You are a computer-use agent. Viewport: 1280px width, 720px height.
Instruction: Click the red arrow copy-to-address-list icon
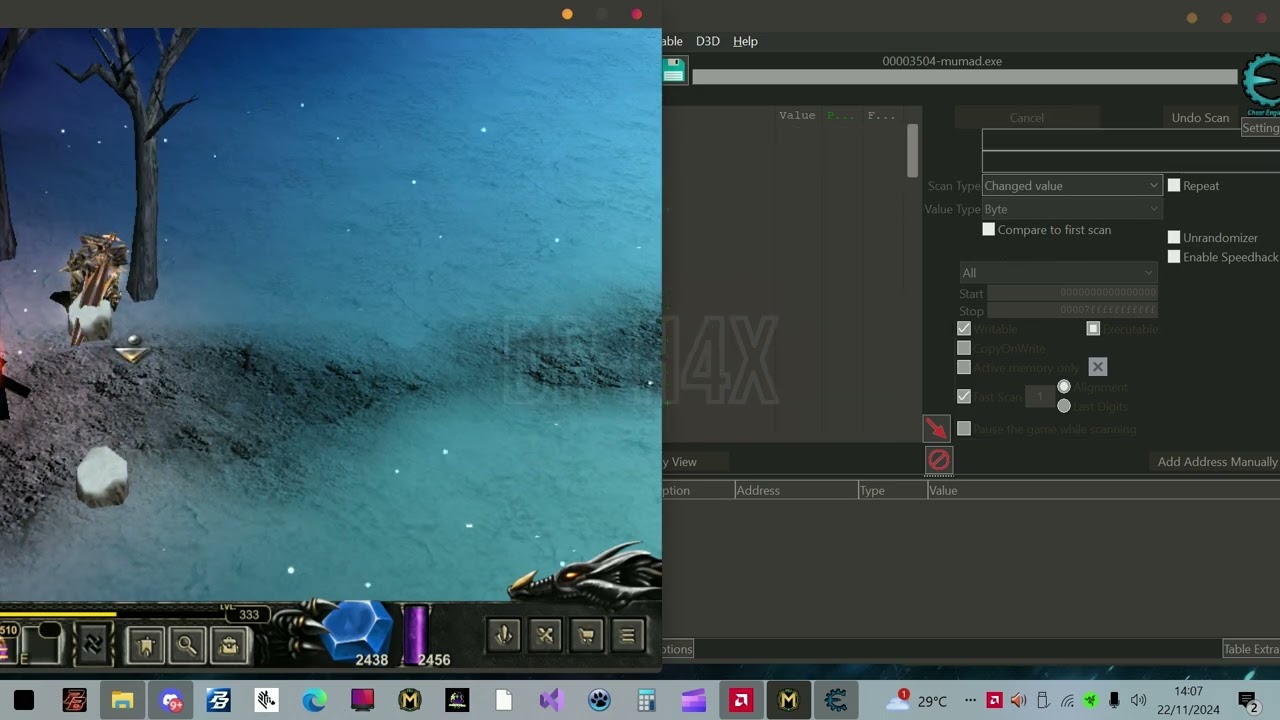[x=936, y=428]
